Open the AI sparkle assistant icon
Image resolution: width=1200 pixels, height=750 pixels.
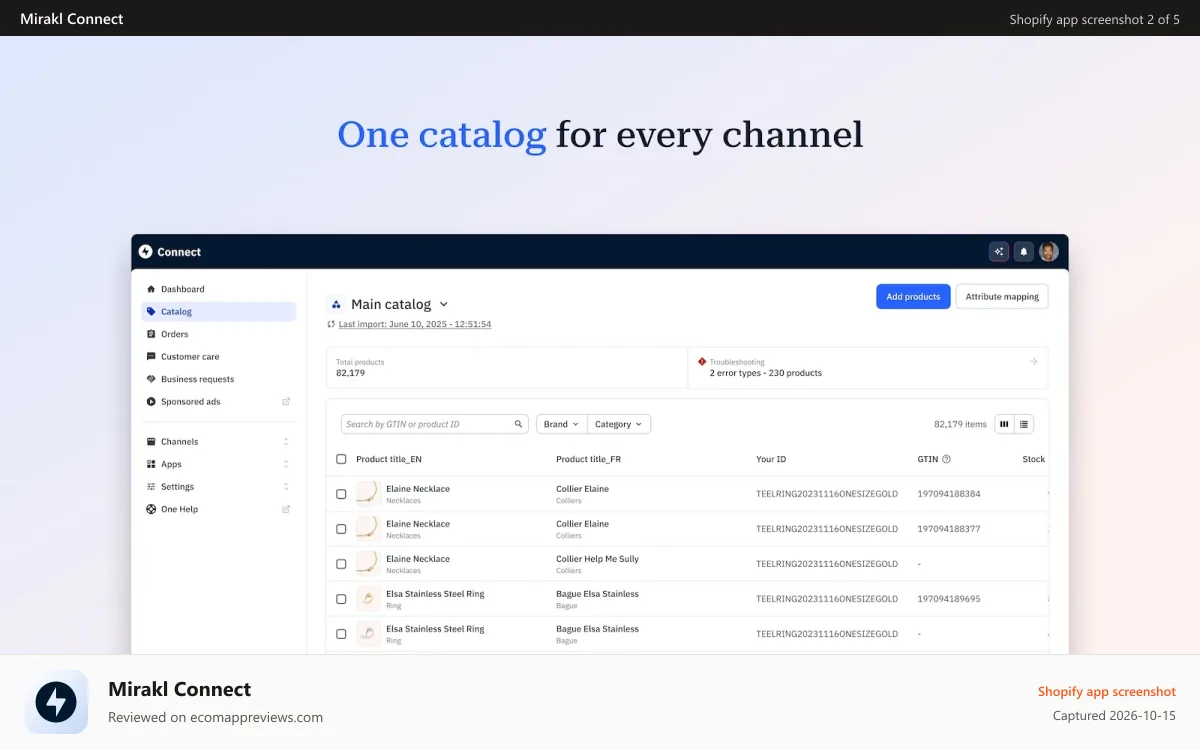(998, 252)
